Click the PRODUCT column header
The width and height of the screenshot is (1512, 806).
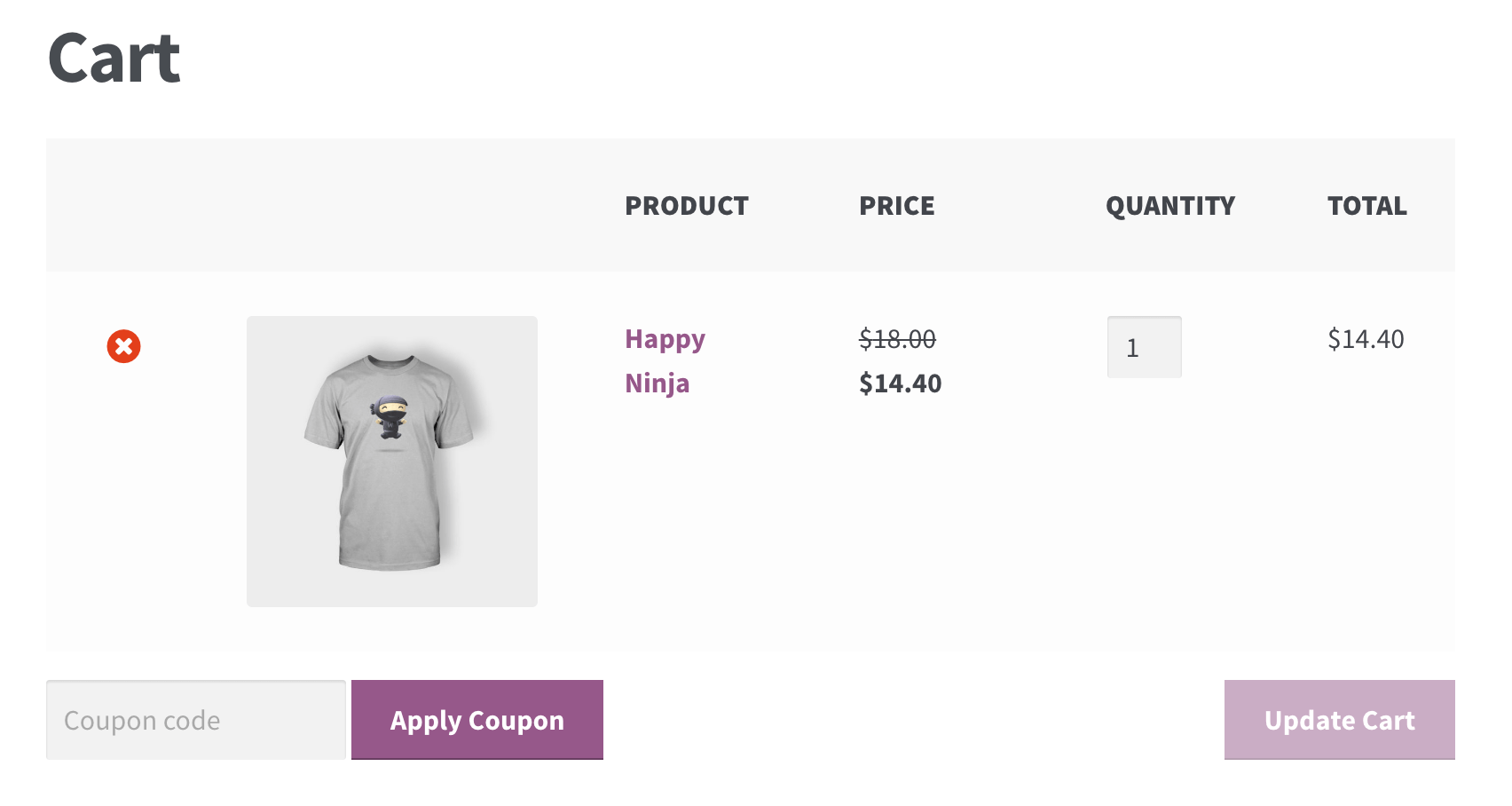pyautogui.click(x=687, y=205)
